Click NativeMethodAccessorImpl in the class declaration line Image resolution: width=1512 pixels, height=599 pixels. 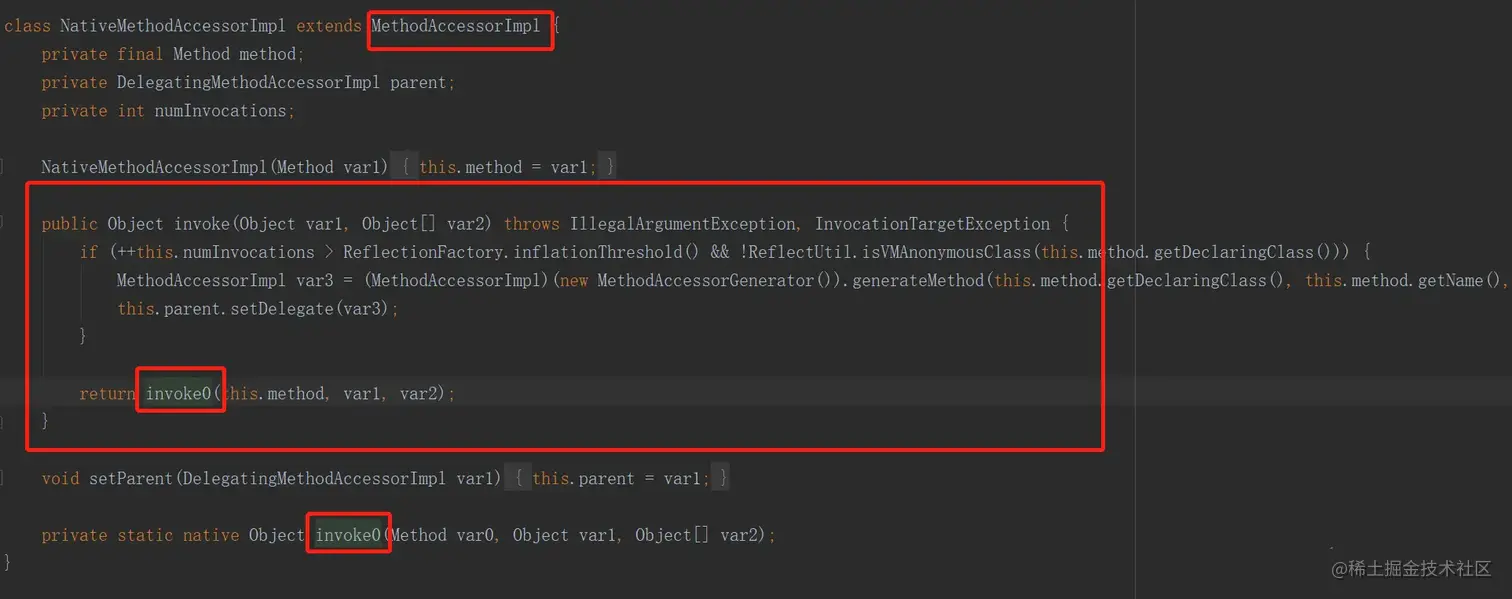click(173, 26)
